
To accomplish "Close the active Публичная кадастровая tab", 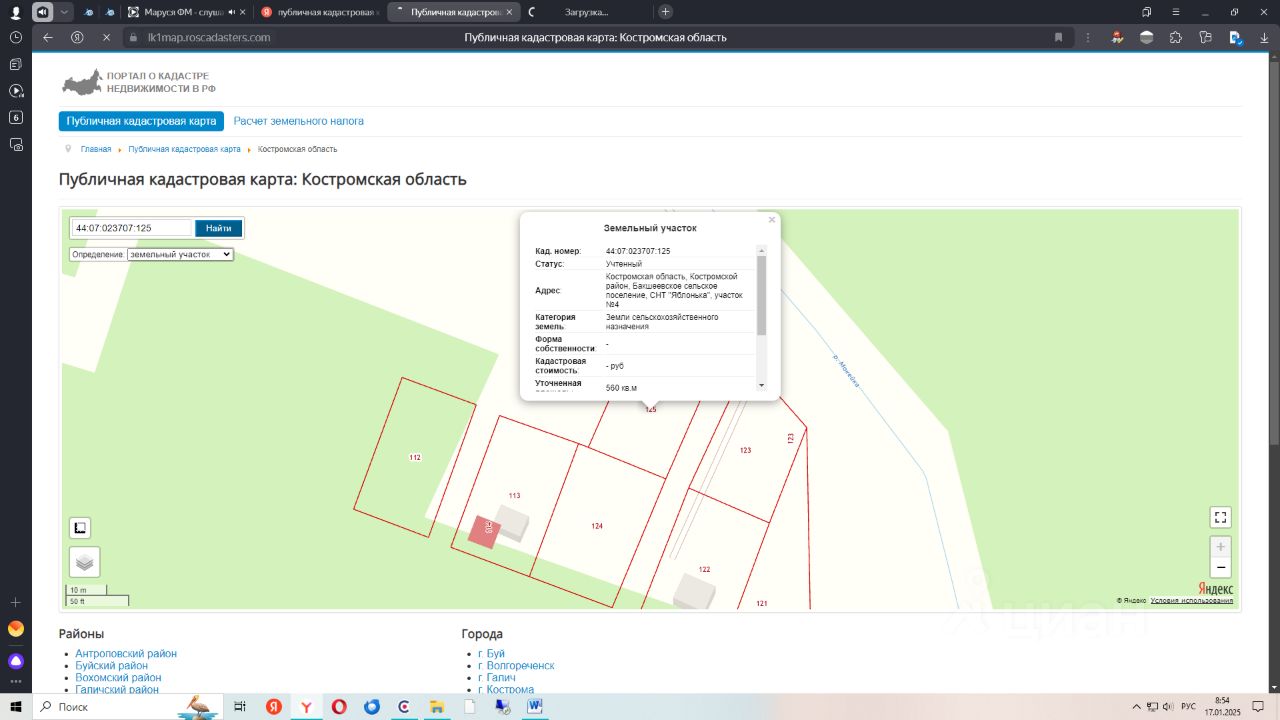I will [x=509, y=12].
